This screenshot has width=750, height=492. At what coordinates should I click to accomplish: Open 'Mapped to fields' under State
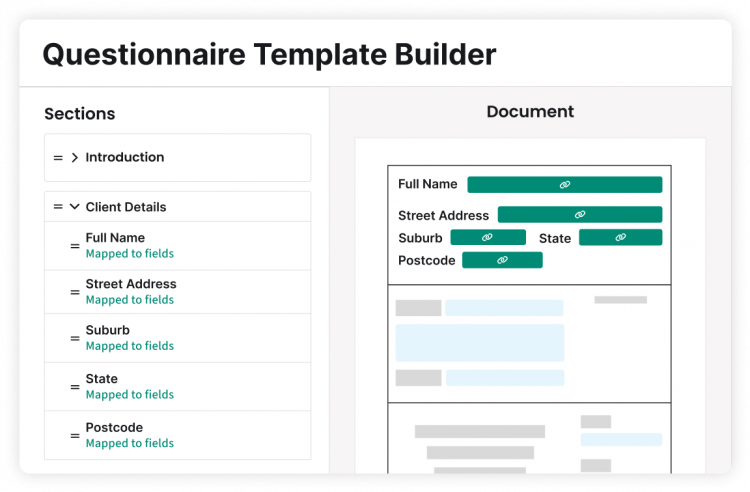tap(130, 394)
